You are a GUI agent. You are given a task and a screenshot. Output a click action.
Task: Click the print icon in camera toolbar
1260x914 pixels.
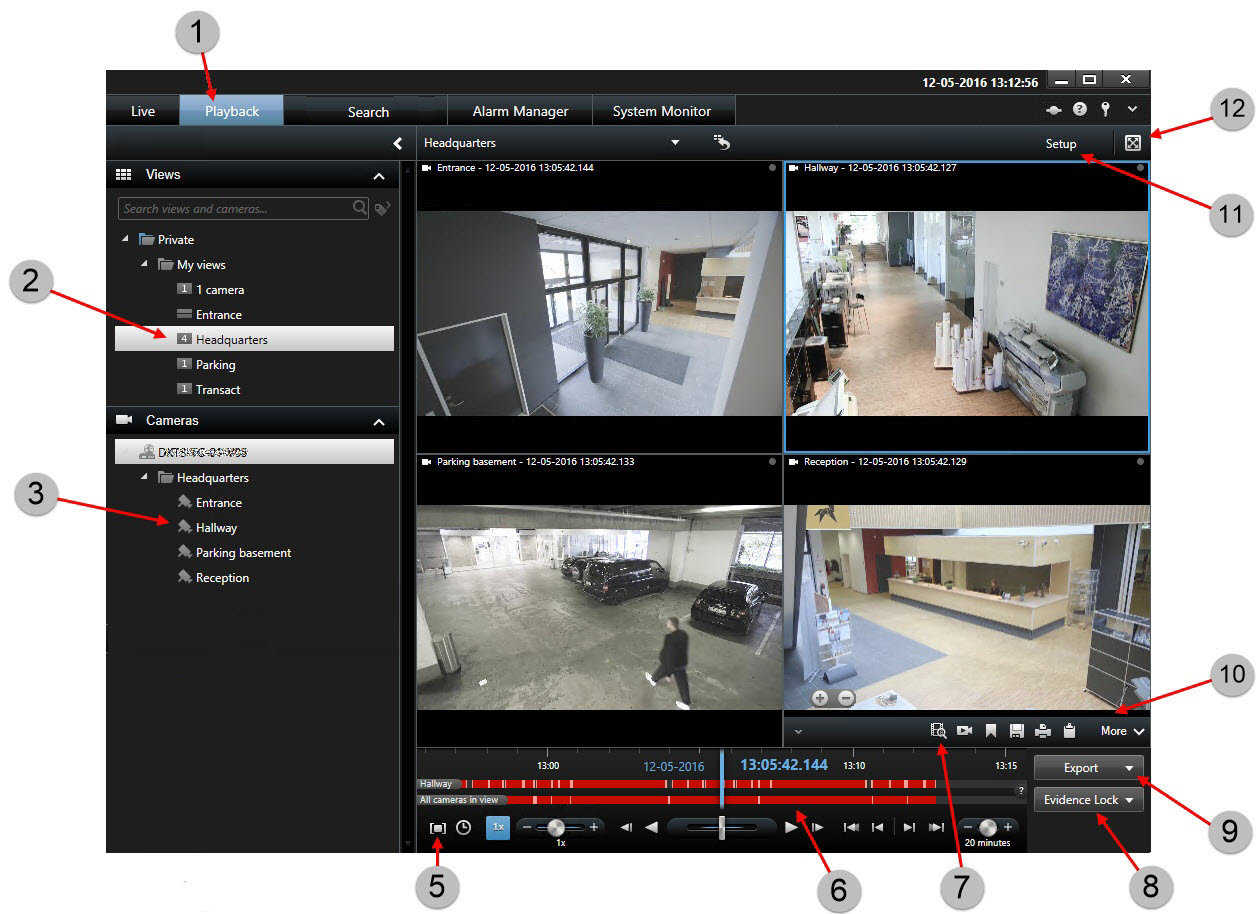coord(1043,731)
